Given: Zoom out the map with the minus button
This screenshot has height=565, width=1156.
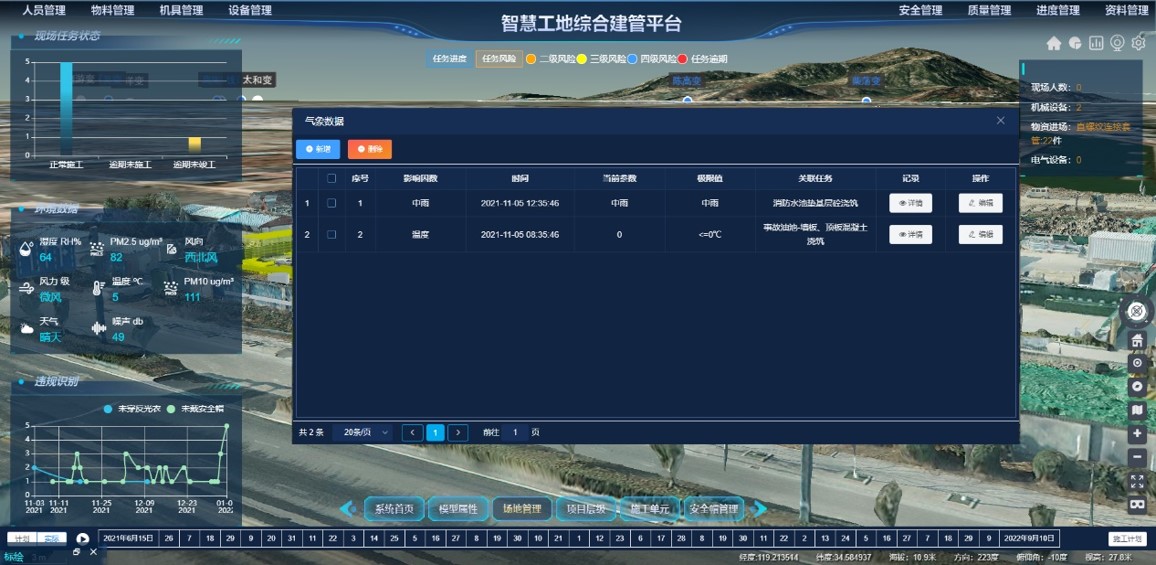Looking at the screenshot, I should (1137, 457).
